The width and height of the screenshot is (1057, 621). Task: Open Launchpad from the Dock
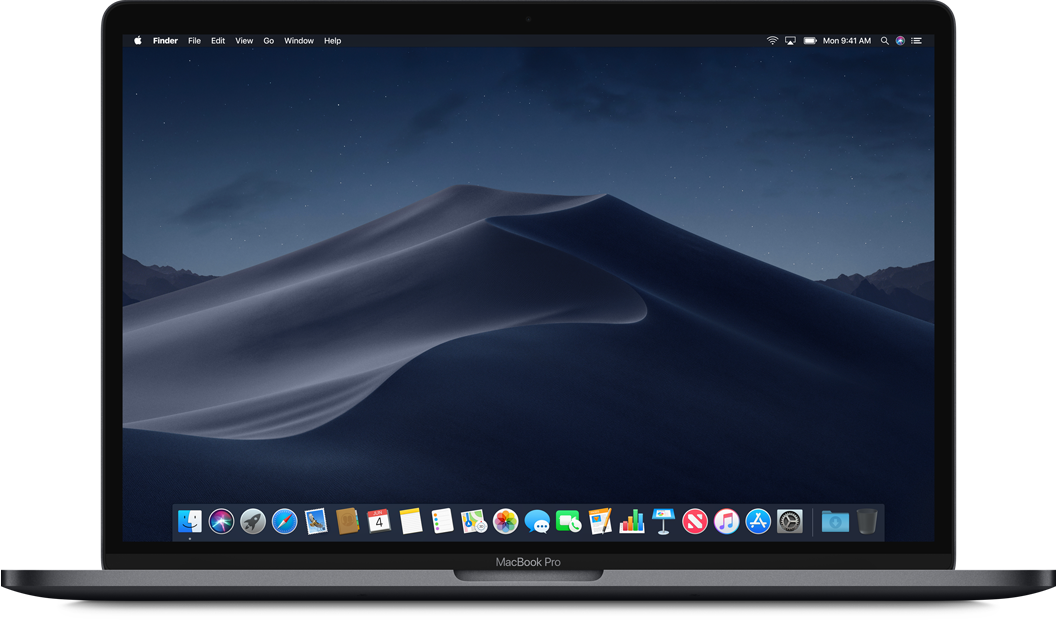click(253, 521)
